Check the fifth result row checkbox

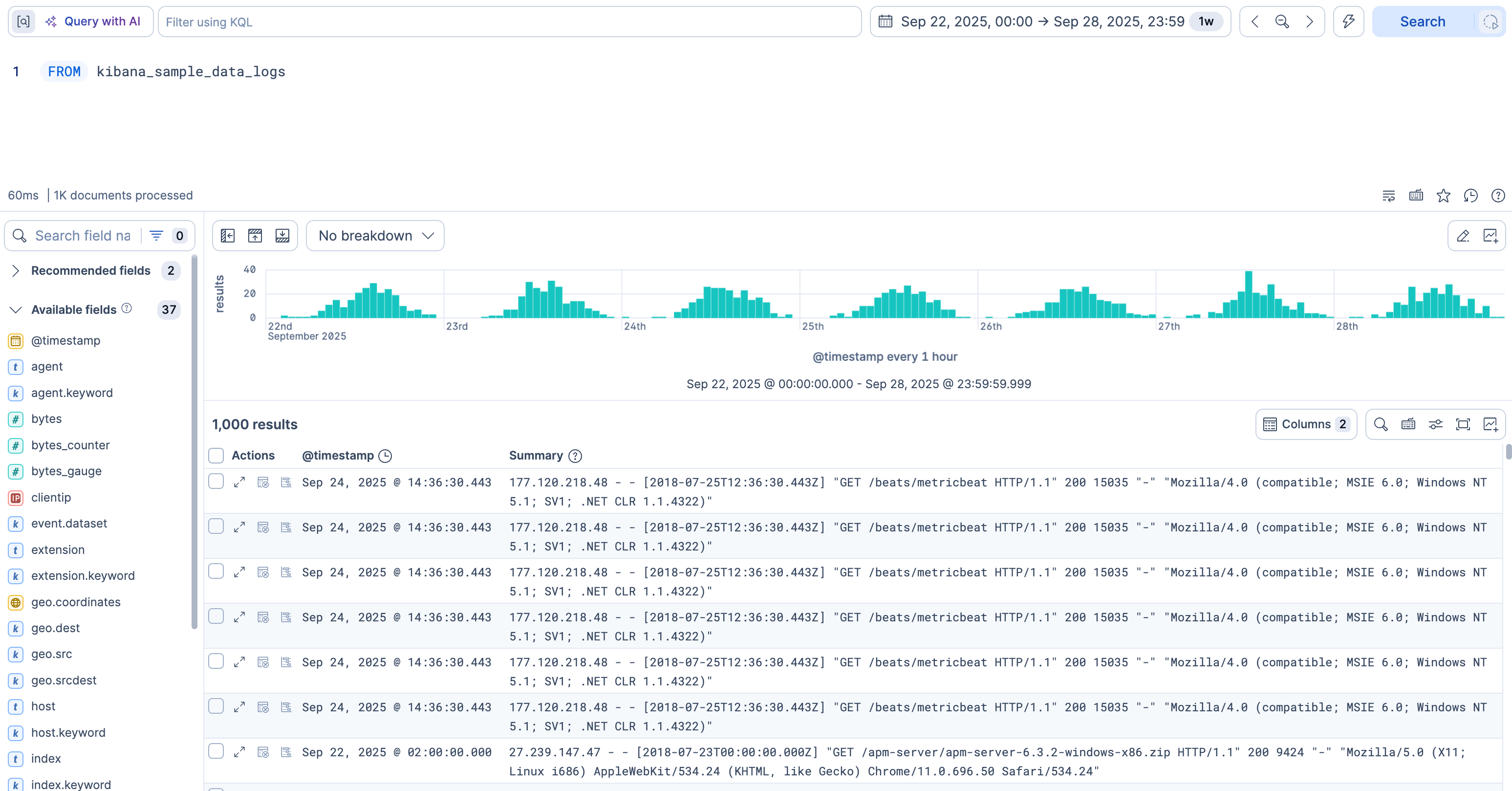pyautogui.click(x=216, y=661)
